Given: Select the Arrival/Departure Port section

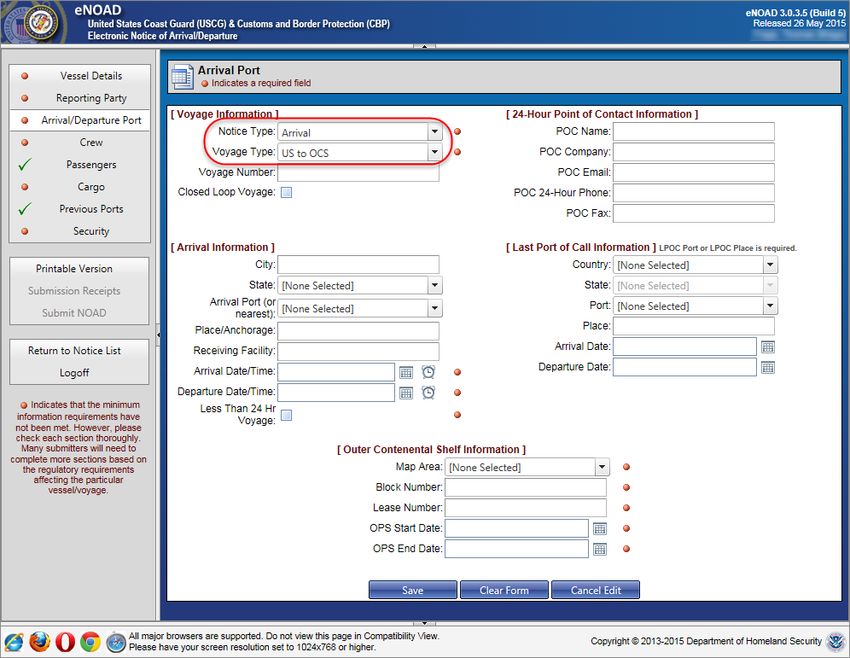Looking at the screenshot, I should pyautogui.click(x=80, y=120).
